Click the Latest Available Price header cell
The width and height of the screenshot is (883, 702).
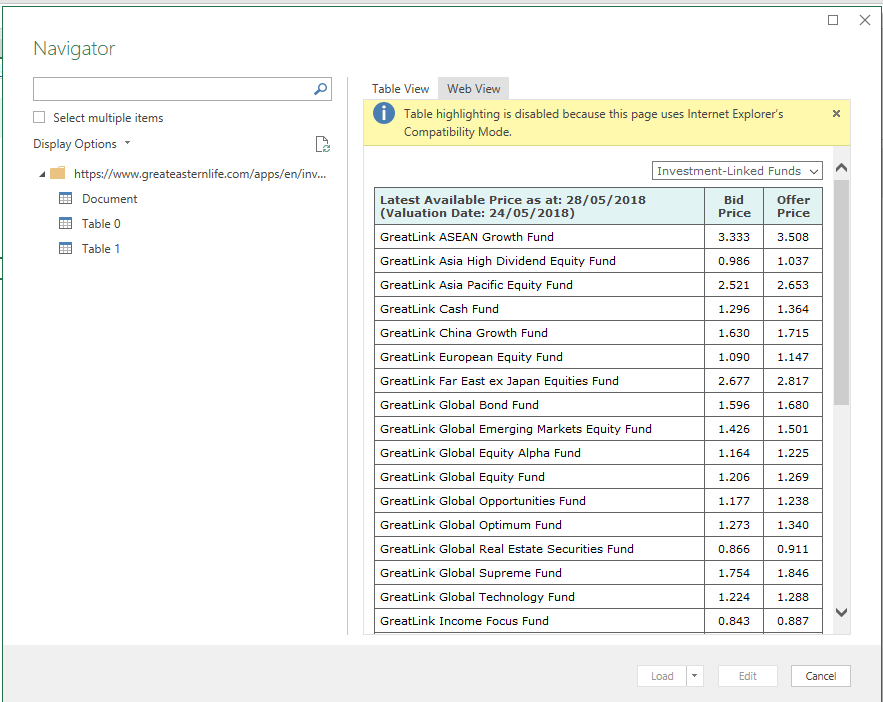pos(539,206)
